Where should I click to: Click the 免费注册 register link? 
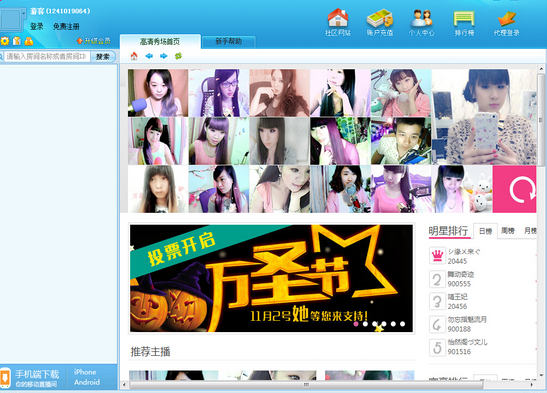click(66, 26)
